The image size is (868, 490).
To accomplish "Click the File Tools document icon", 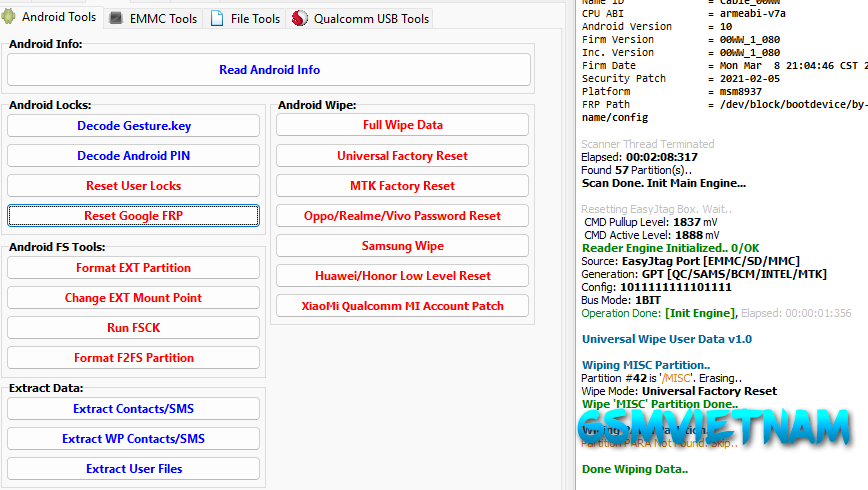I will click(x=217, y=19).
